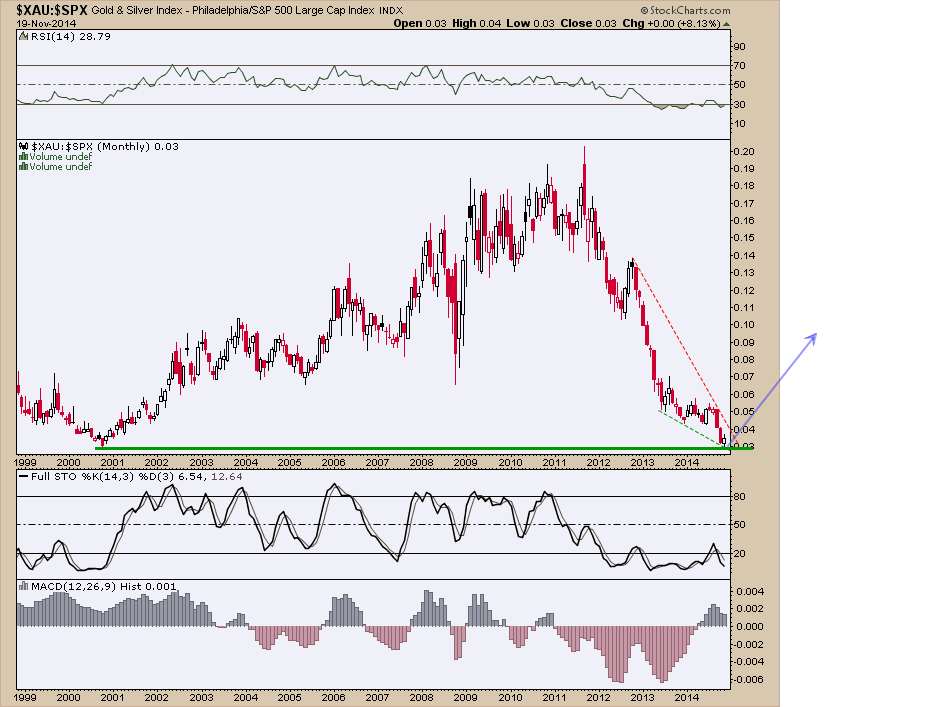Click 2011 on the price chart time axis

point(555,463)
